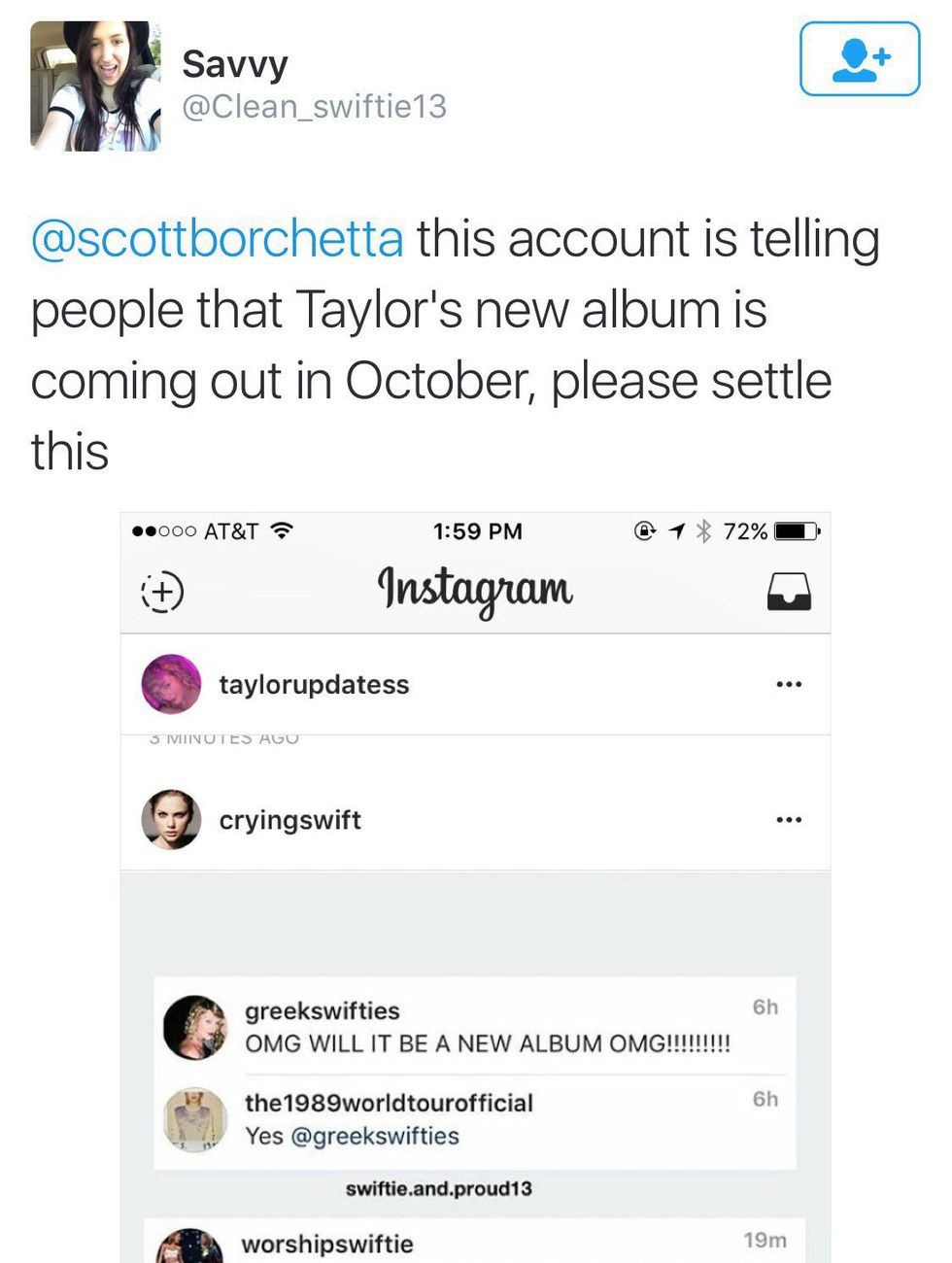952x1263 pixels.
Task: Open the @scottborchetta mention link
Action: [217, 239]
